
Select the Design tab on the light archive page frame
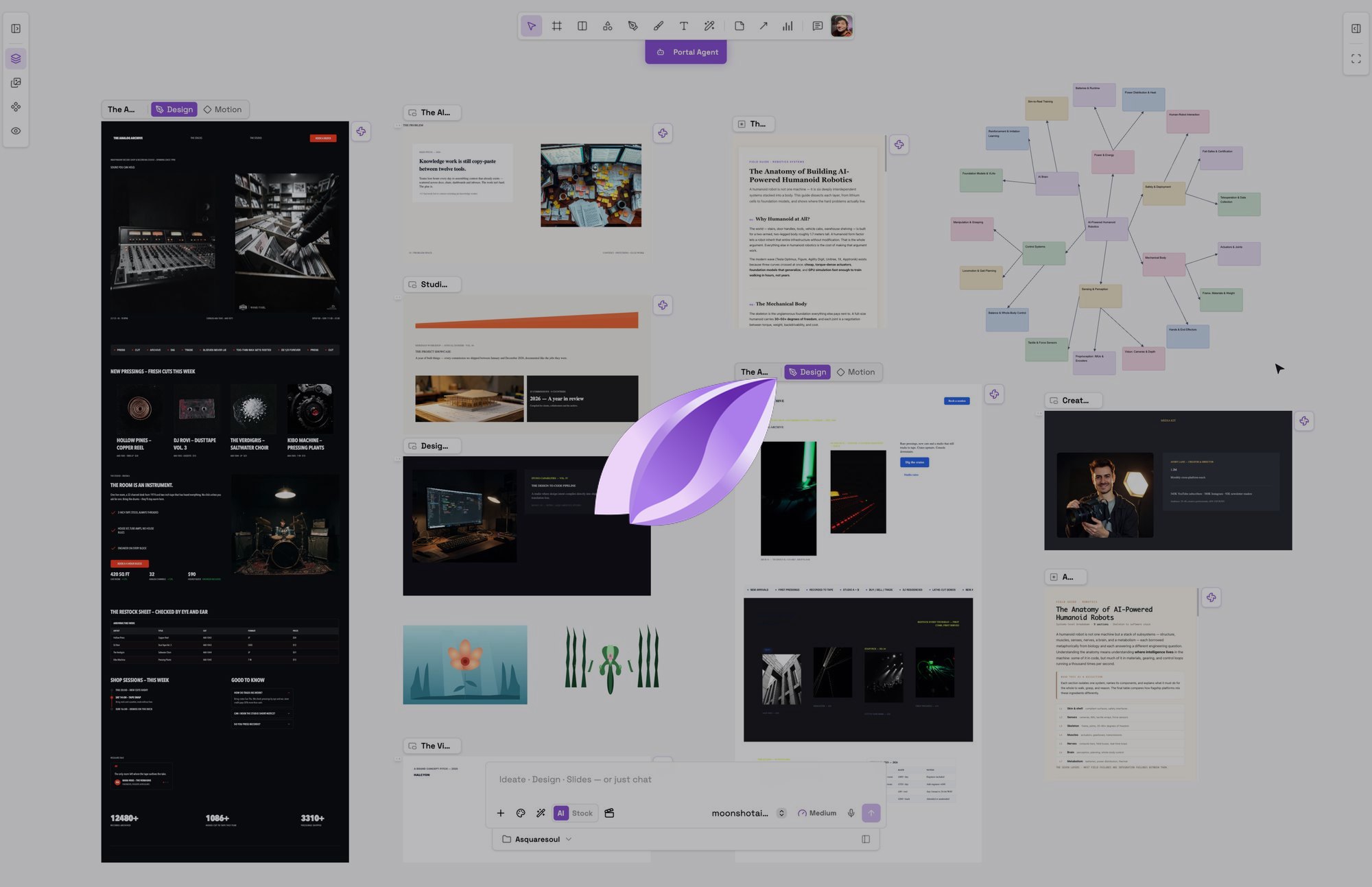807,372
